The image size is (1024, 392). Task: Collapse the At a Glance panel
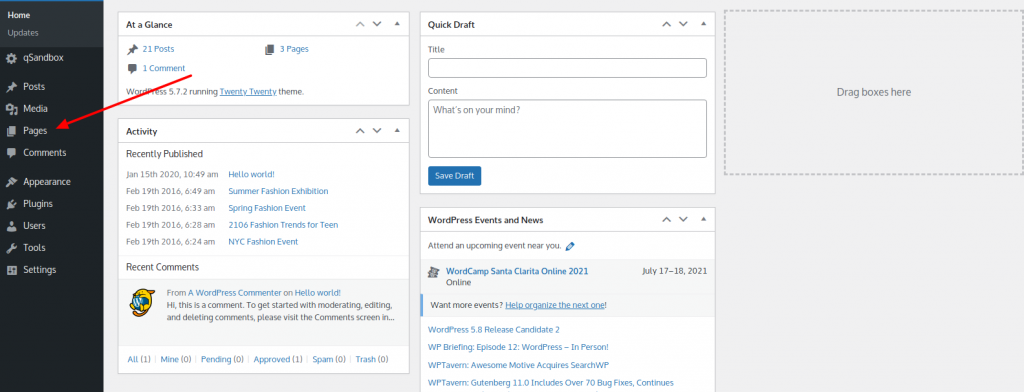[x=397, y=24]
